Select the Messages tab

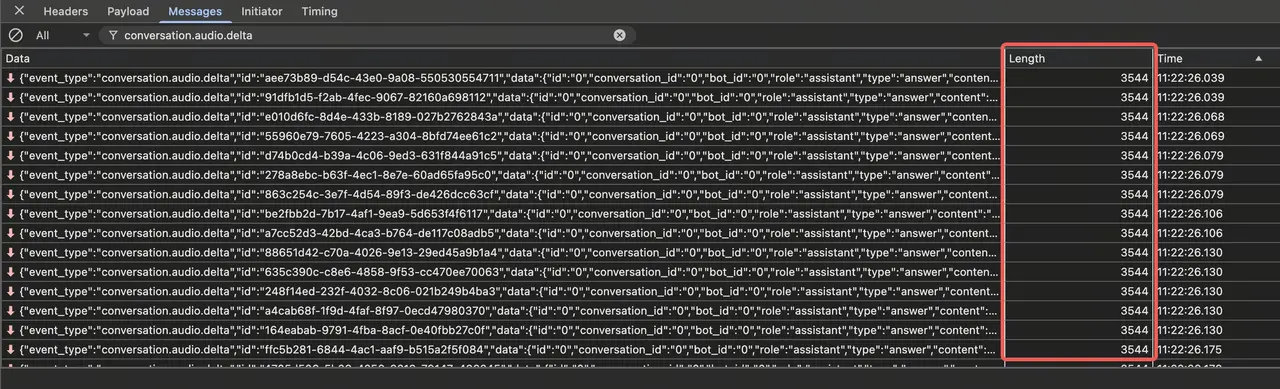coord(195,12)
